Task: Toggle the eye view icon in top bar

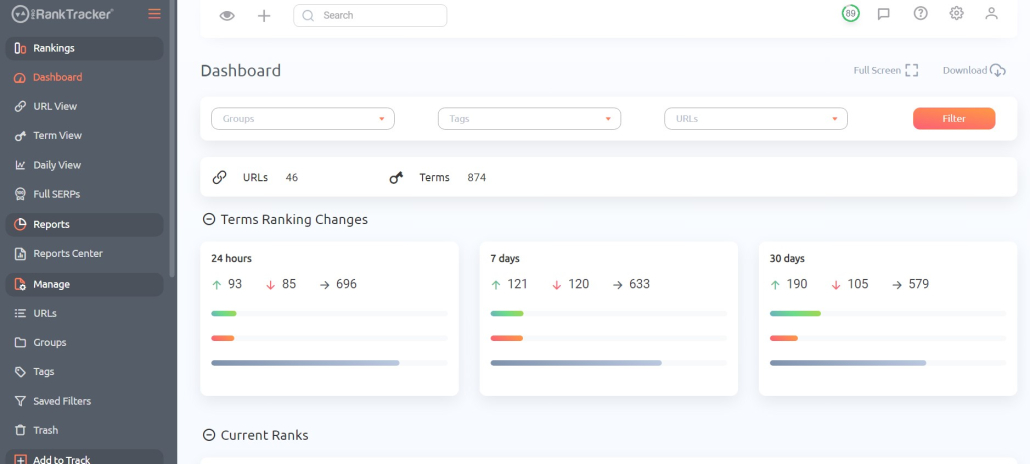Action: click(x=227, y=16)
